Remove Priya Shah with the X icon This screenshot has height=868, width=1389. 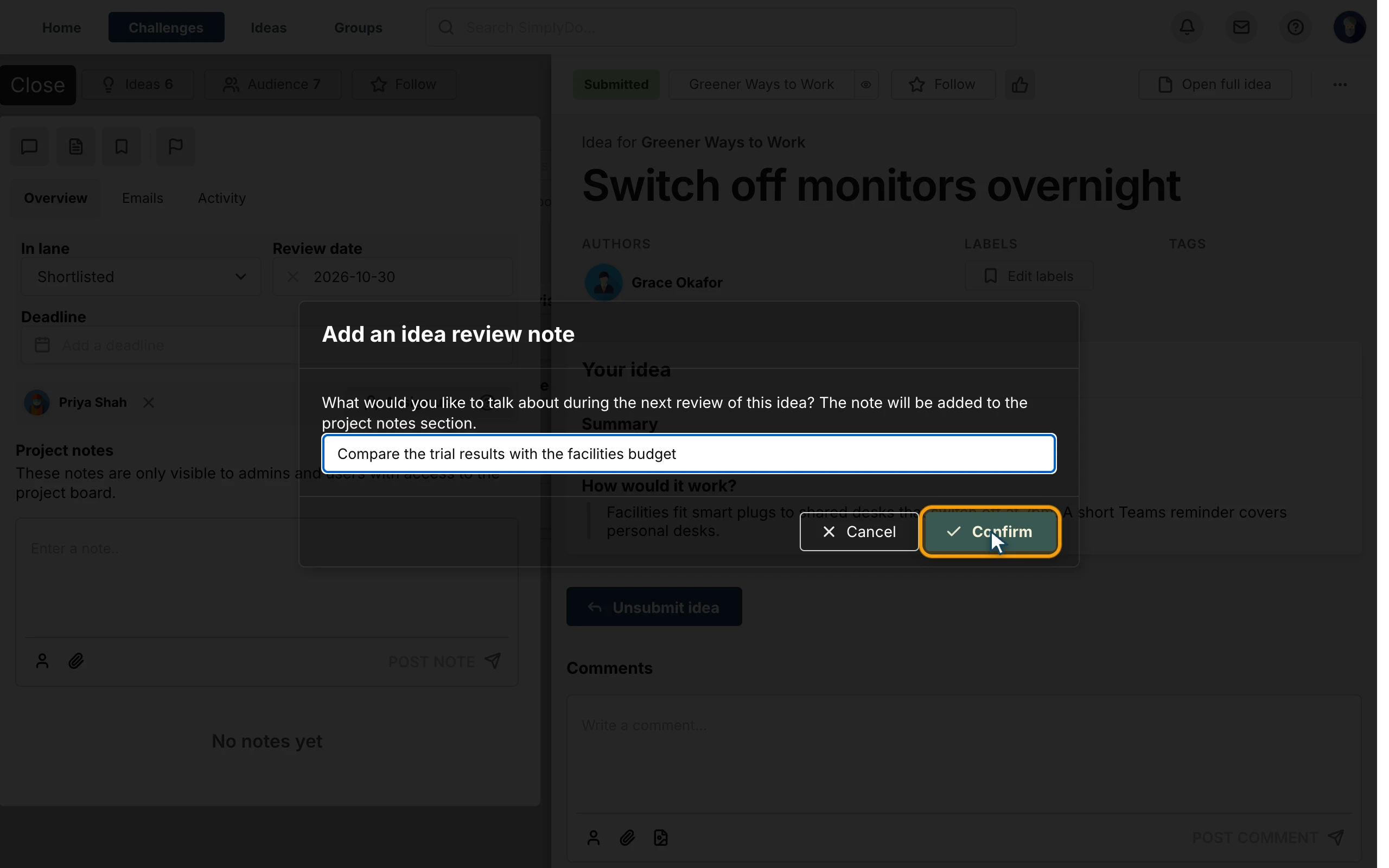(x=149, y=403)
